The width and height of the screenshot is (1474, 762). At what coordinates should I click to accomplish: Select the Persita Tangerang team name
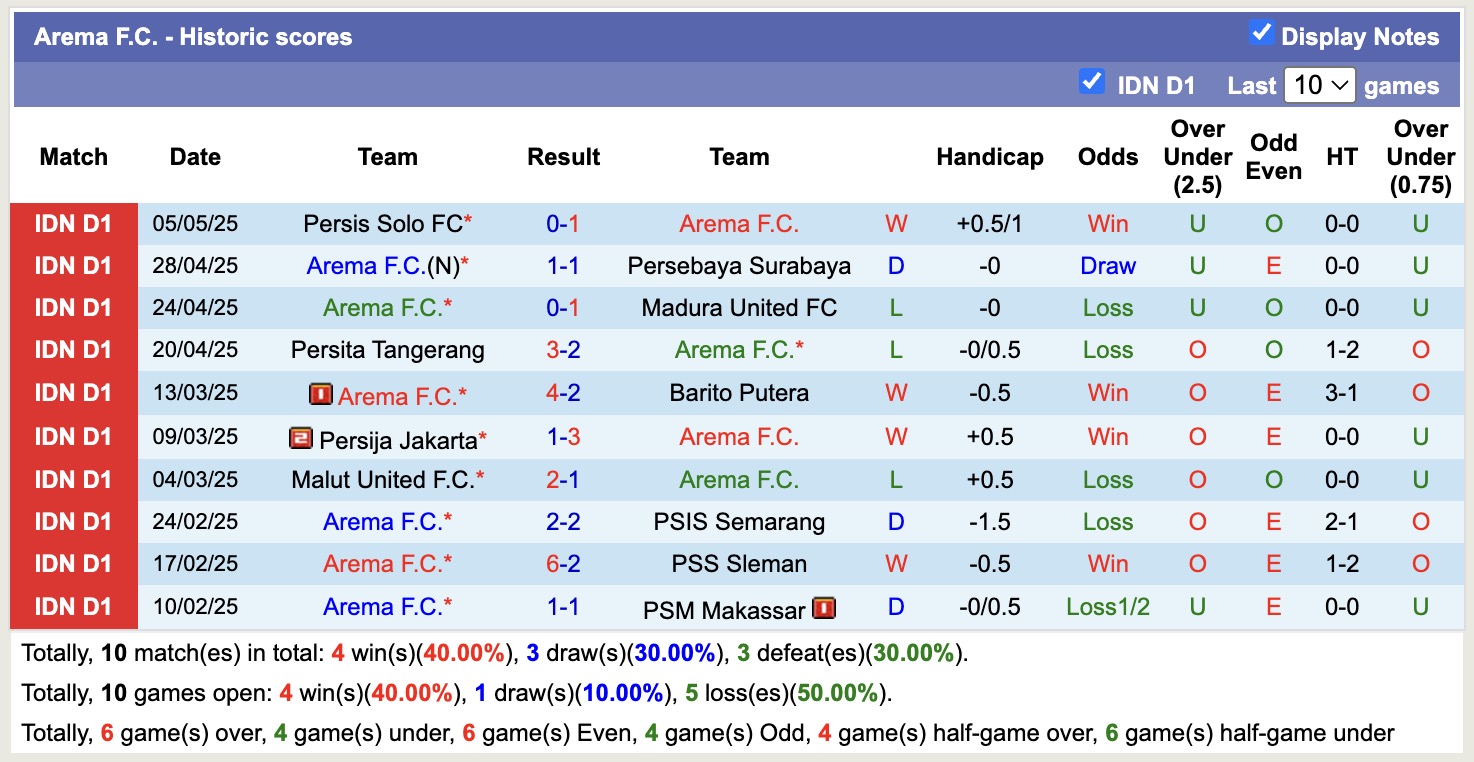(x=388, y=350)
